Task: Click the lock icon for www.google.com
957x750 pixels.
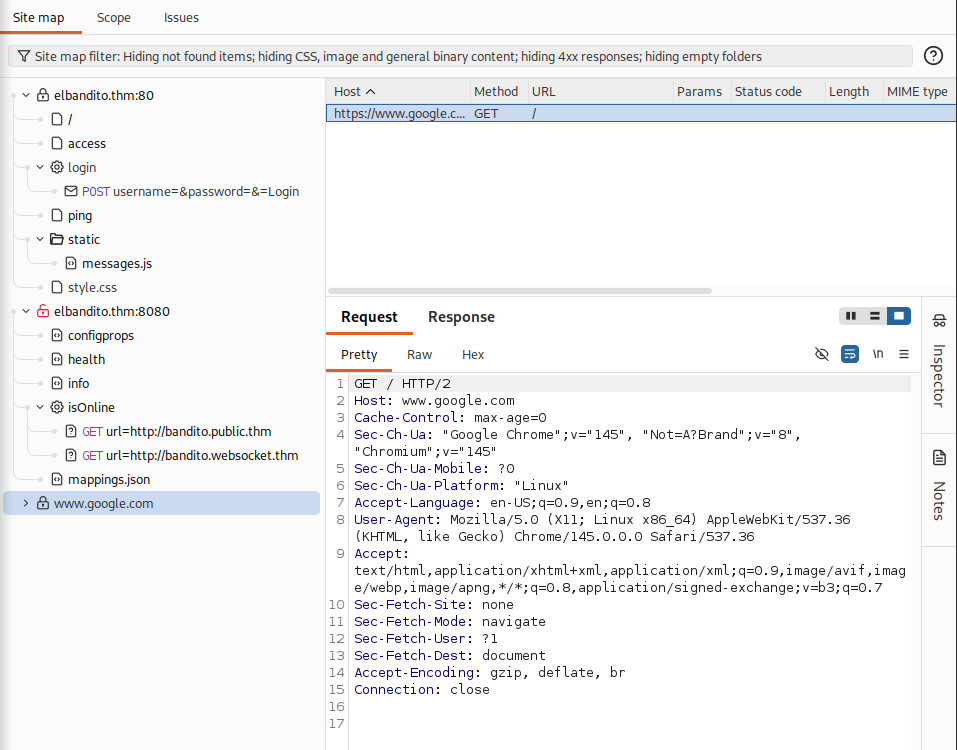Action: point(43,503)
